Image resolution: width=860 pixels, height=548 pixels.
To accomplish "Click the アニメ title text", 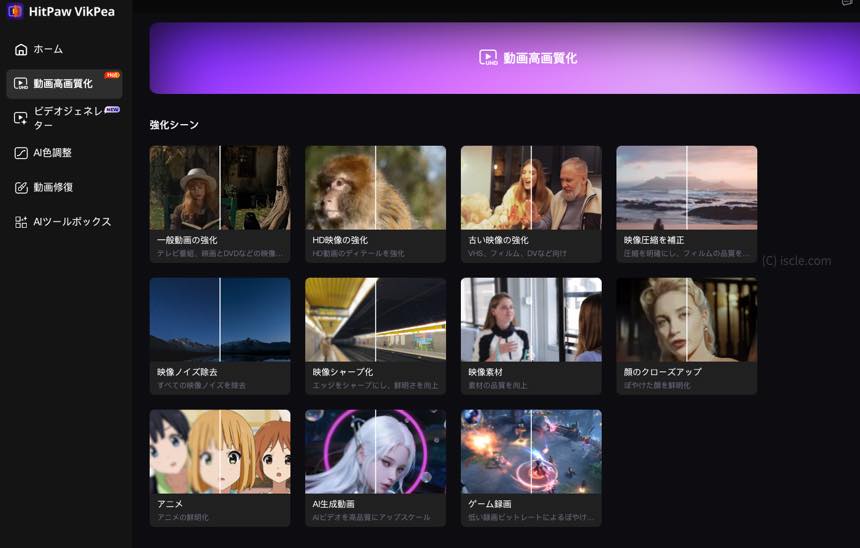I will click(170, 504).
